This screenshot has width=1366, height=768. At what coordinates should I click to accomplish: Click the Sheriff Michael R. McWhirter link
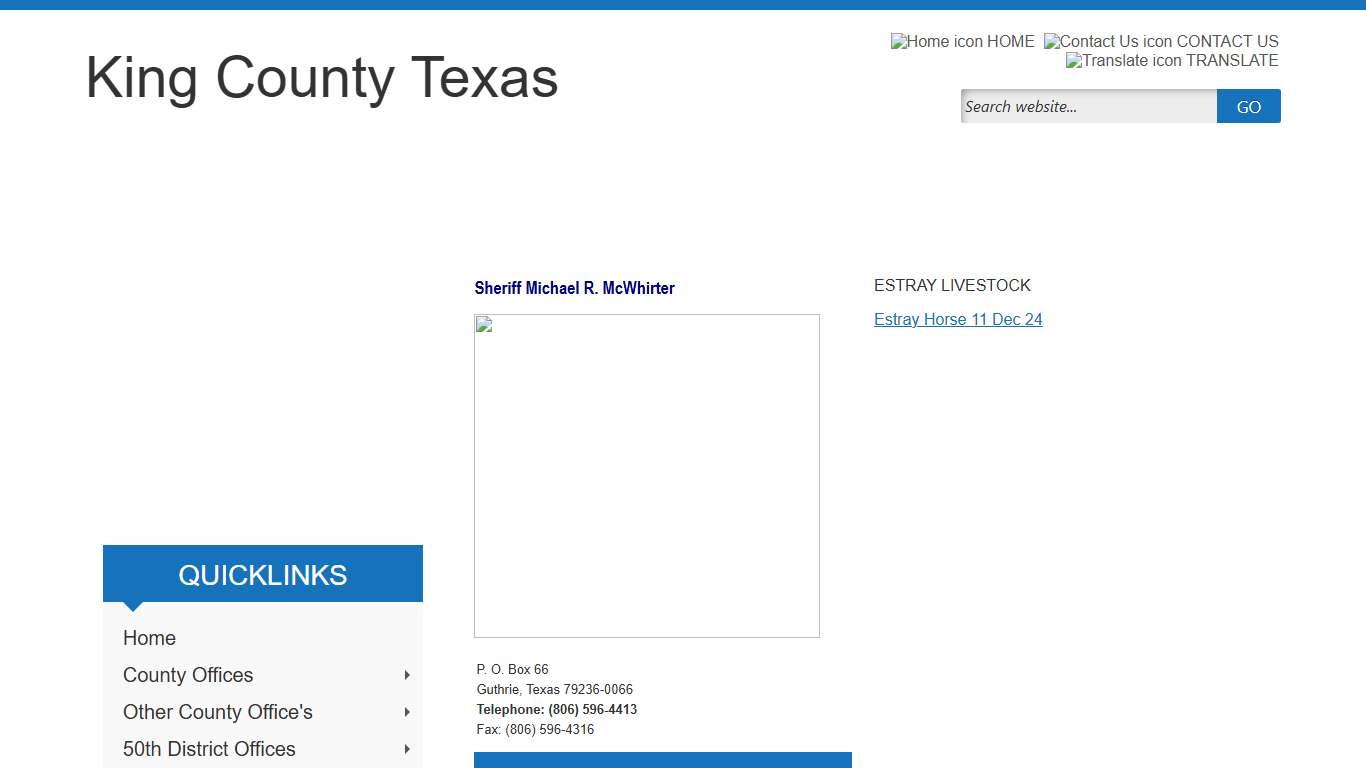pyautogui.click(x=574, y=288)
